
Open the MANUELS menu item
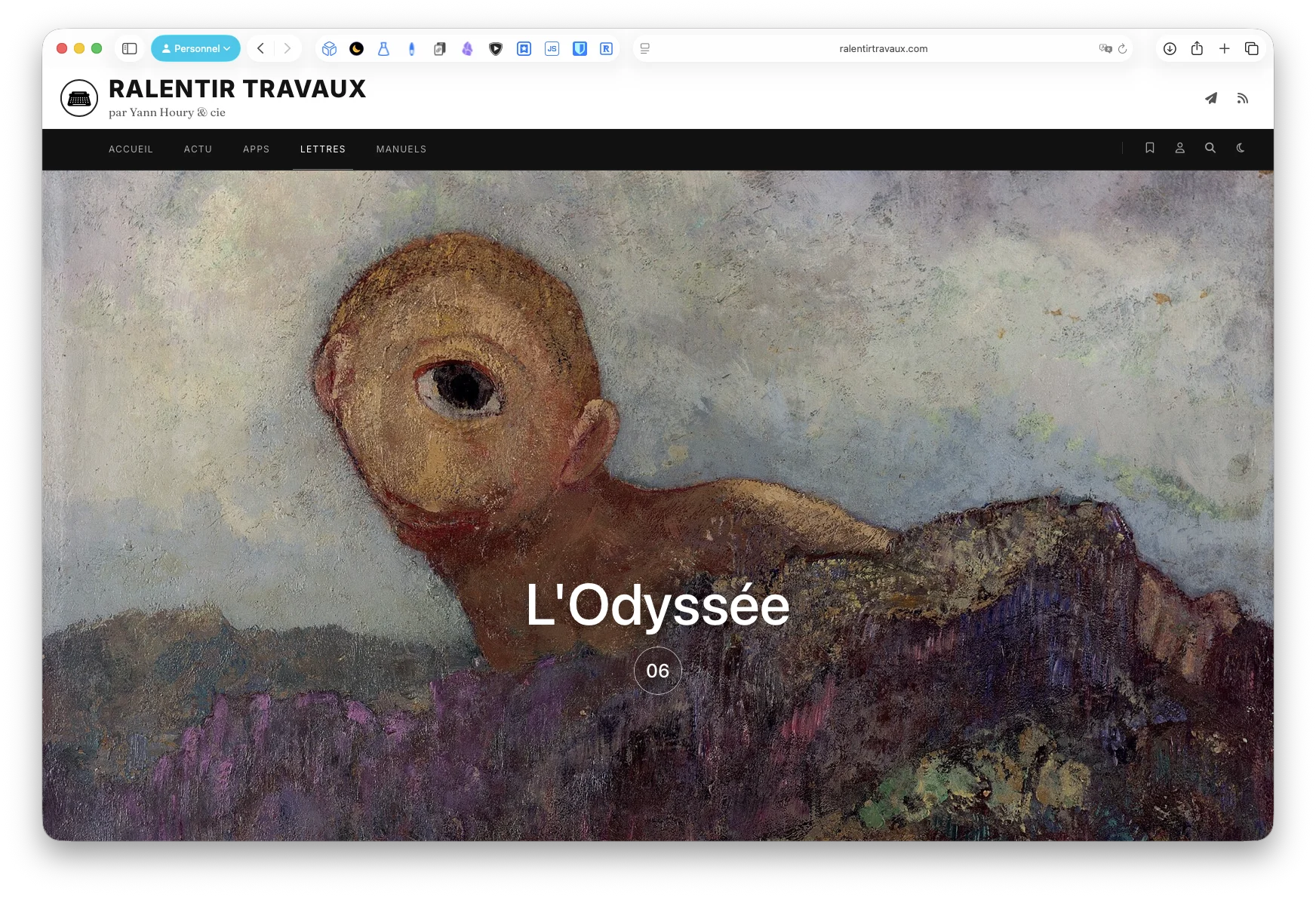click(401, 149)
